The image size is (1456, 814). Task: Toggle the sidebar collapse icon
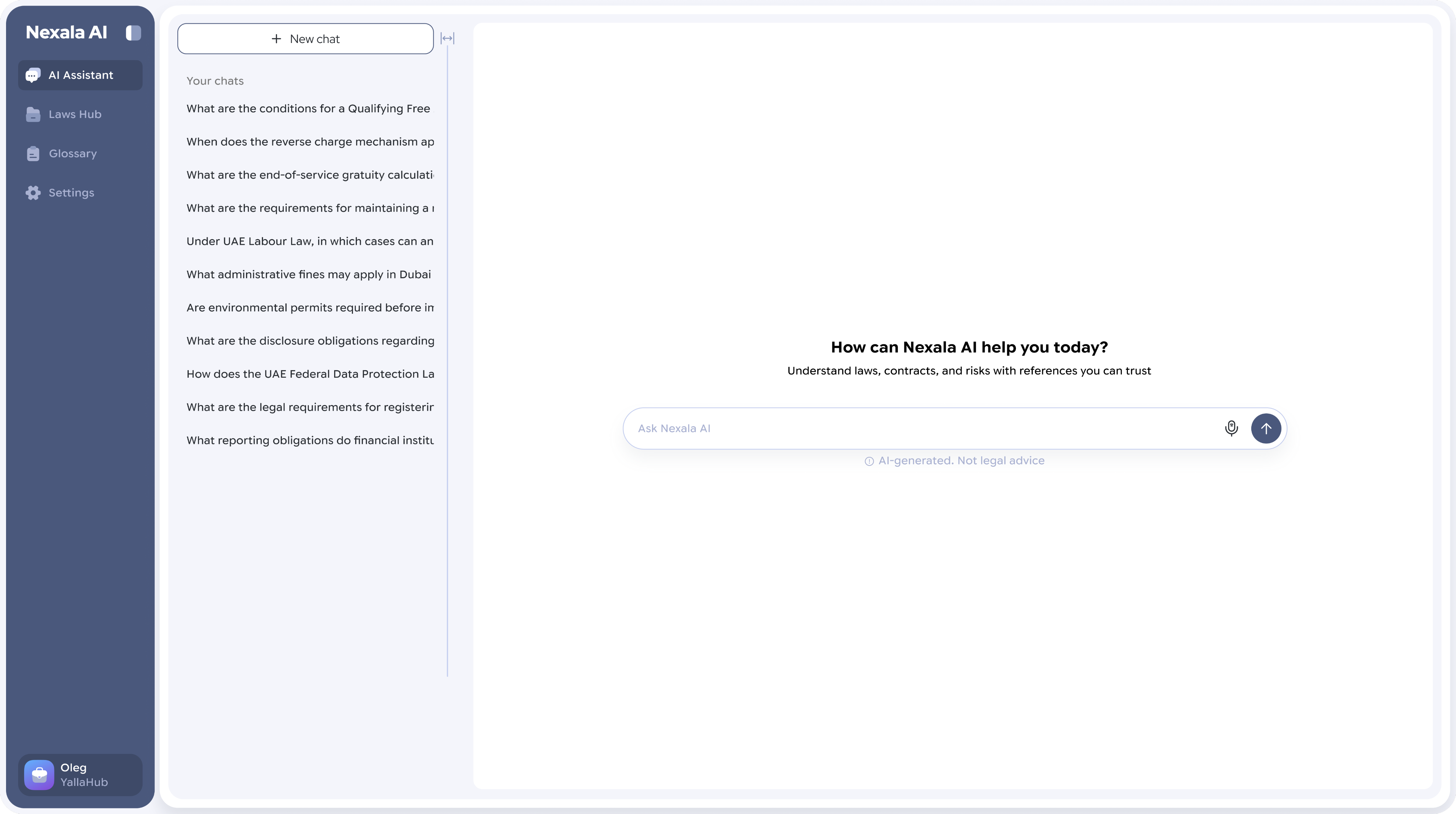[x=133, y=33]
